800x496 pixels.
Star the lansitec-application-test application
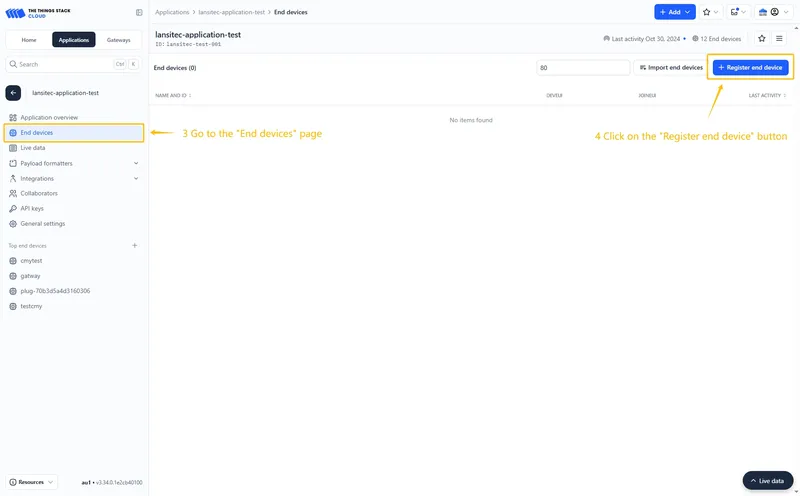pyautogui.click(x=762, y=38)
